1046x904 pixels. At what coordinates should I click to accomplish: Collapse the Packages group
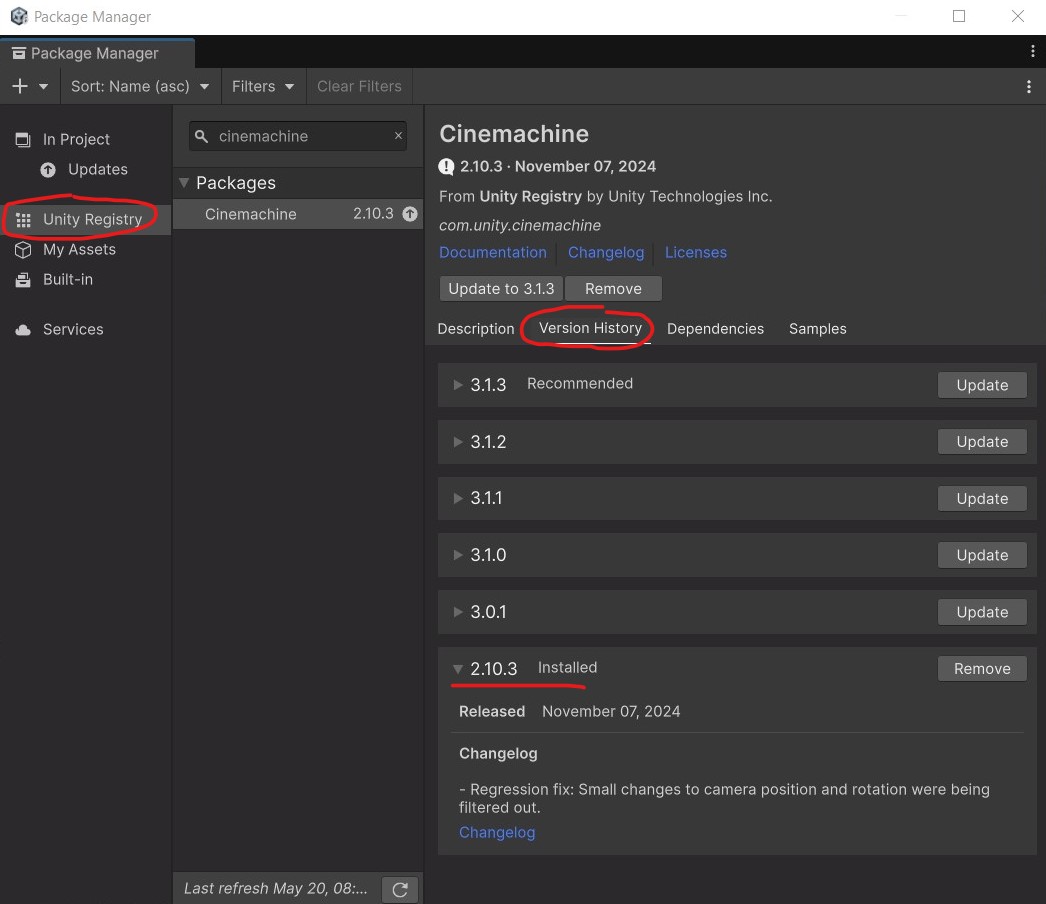(x=184, y=183)
